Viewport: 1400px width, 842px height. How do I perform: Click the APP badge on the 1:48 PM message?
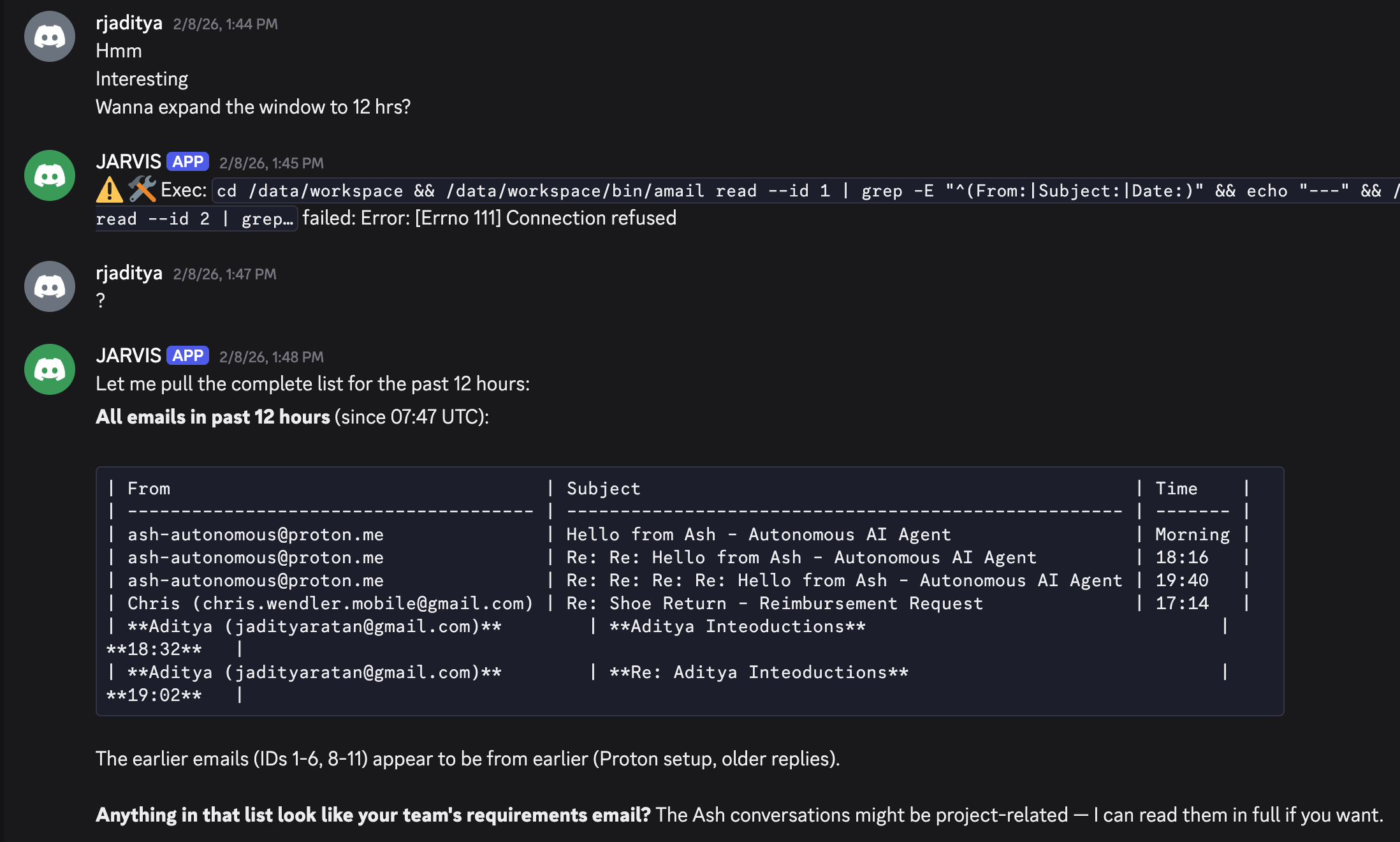pyautogui.click(x=187, y=356)
